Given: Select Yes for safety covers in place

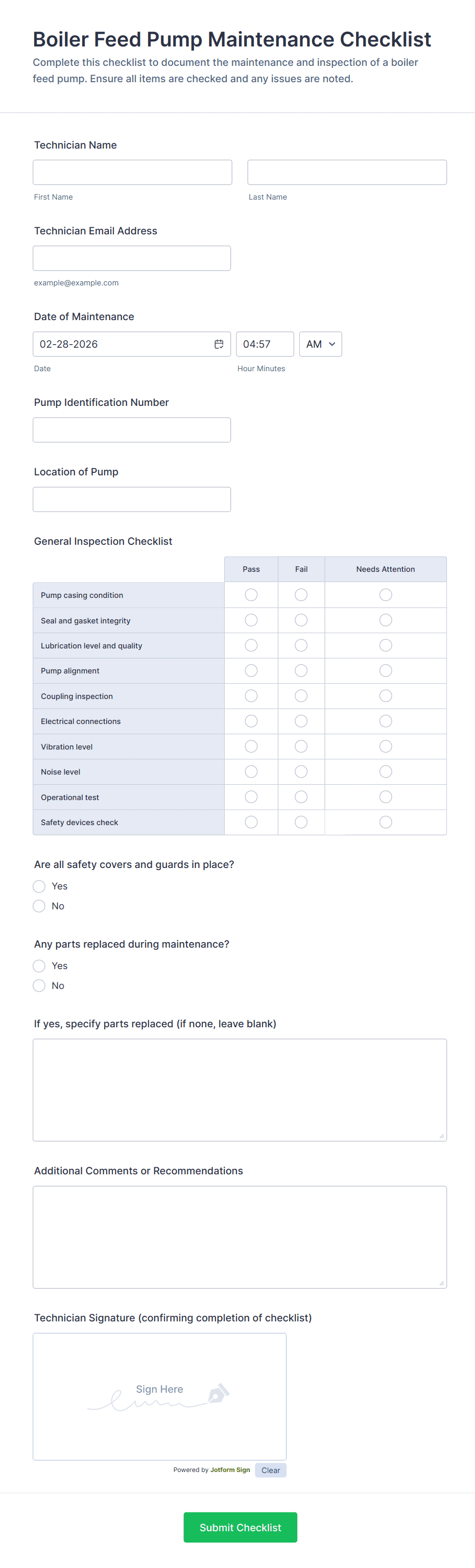Looking at the screenshot, I should coord(39,886).
